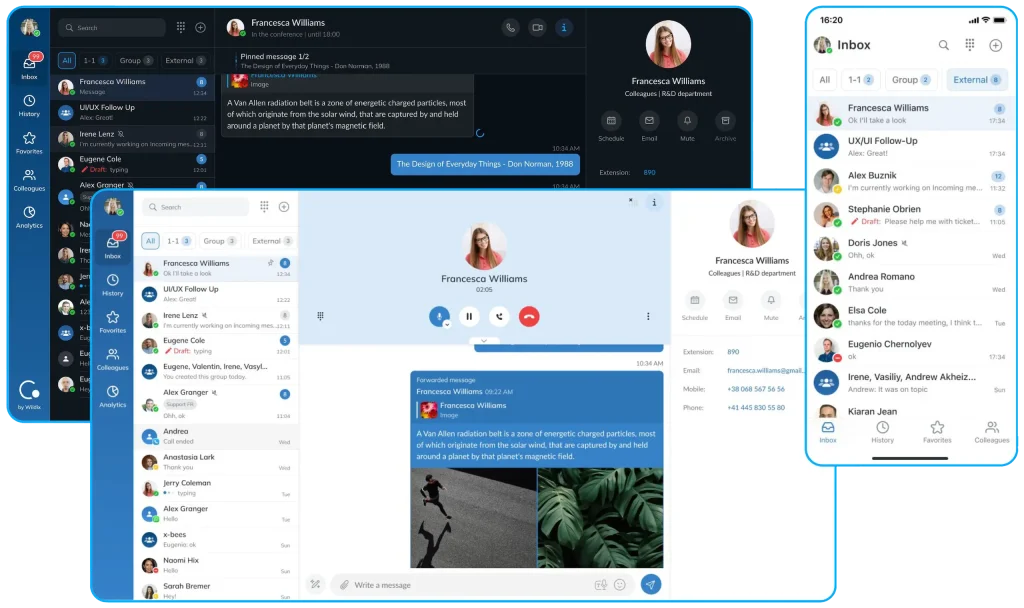
Task: Put the current call on hold
Action: (x=469, y=316)
